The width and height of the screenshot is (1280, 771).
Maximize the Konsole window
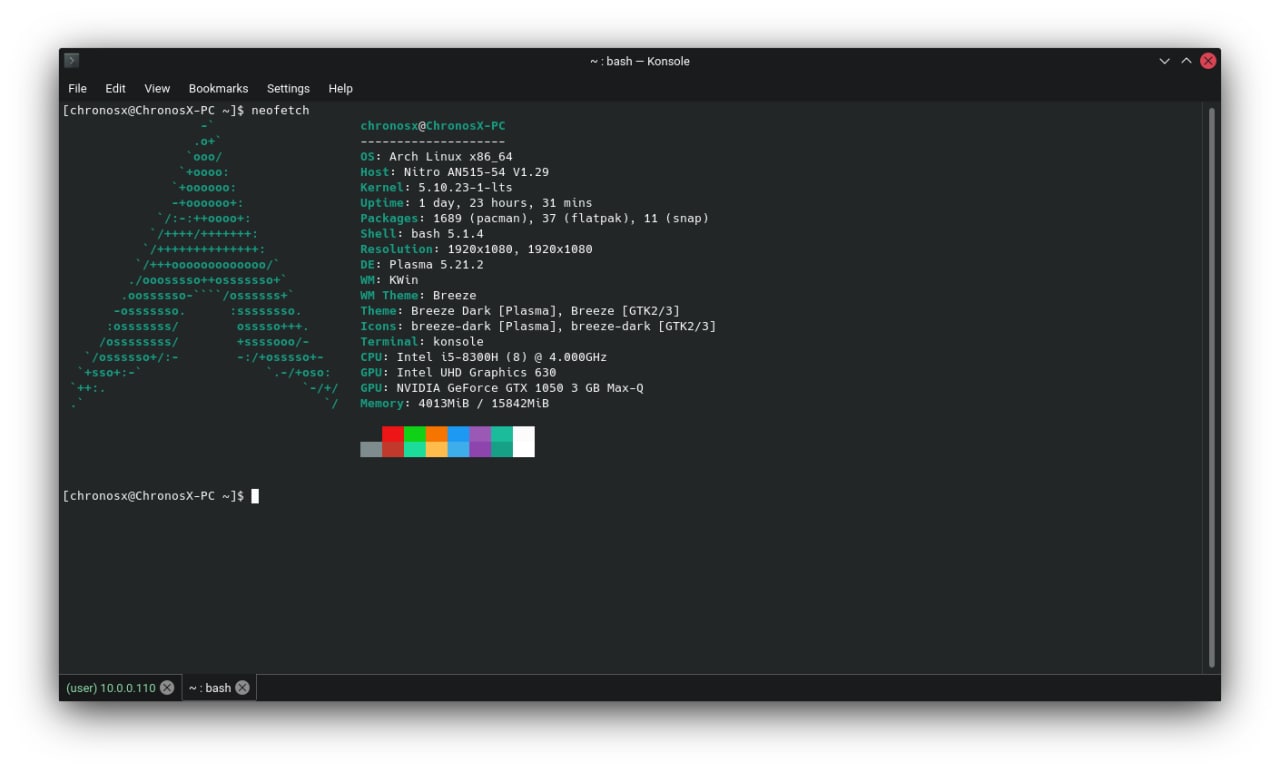click(1186, 61)
